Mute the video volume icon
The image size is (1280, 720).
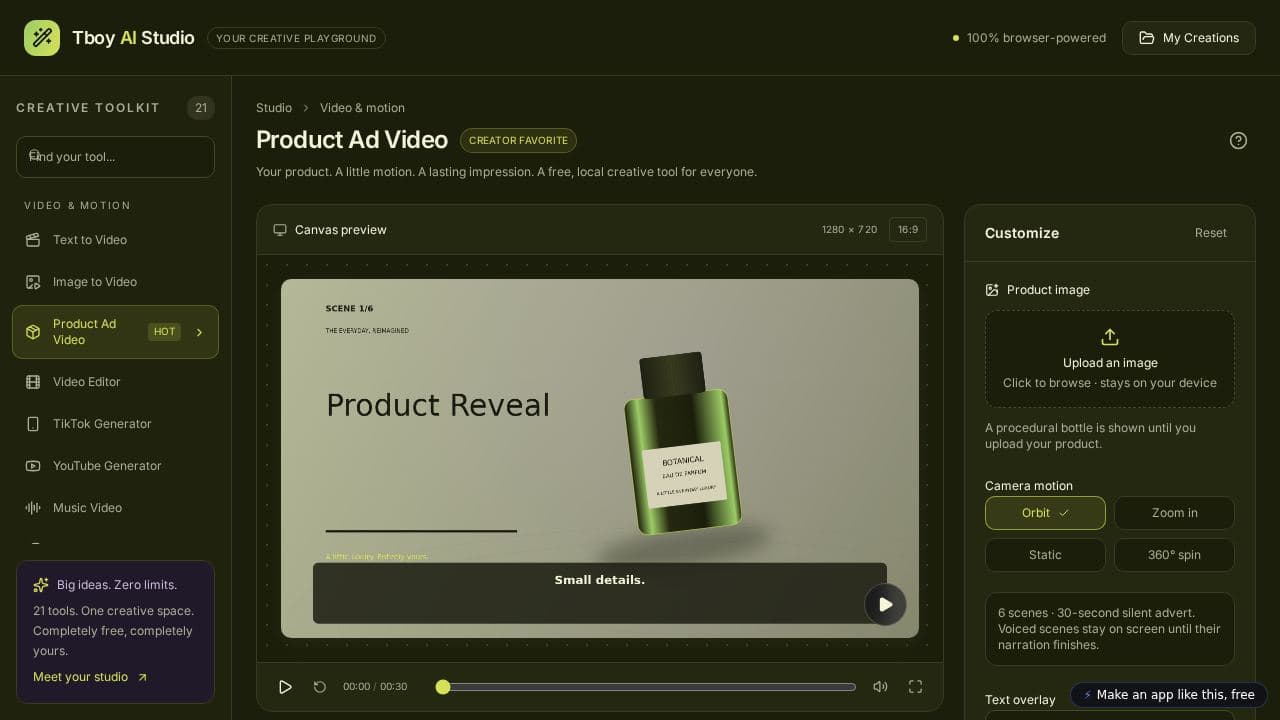click(880, 687)
